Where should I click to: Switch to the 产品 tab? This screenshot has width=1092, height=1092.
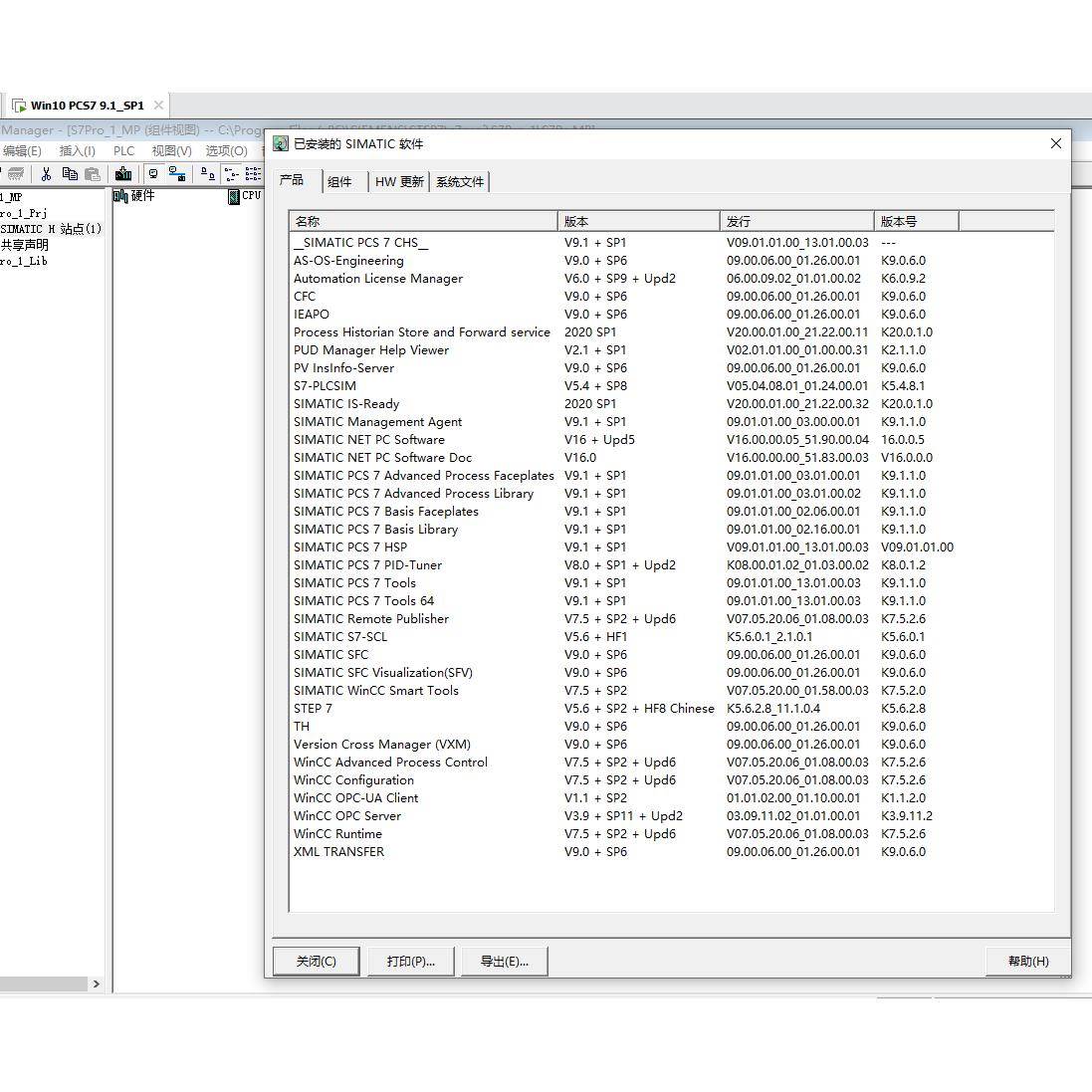point(292,180)
